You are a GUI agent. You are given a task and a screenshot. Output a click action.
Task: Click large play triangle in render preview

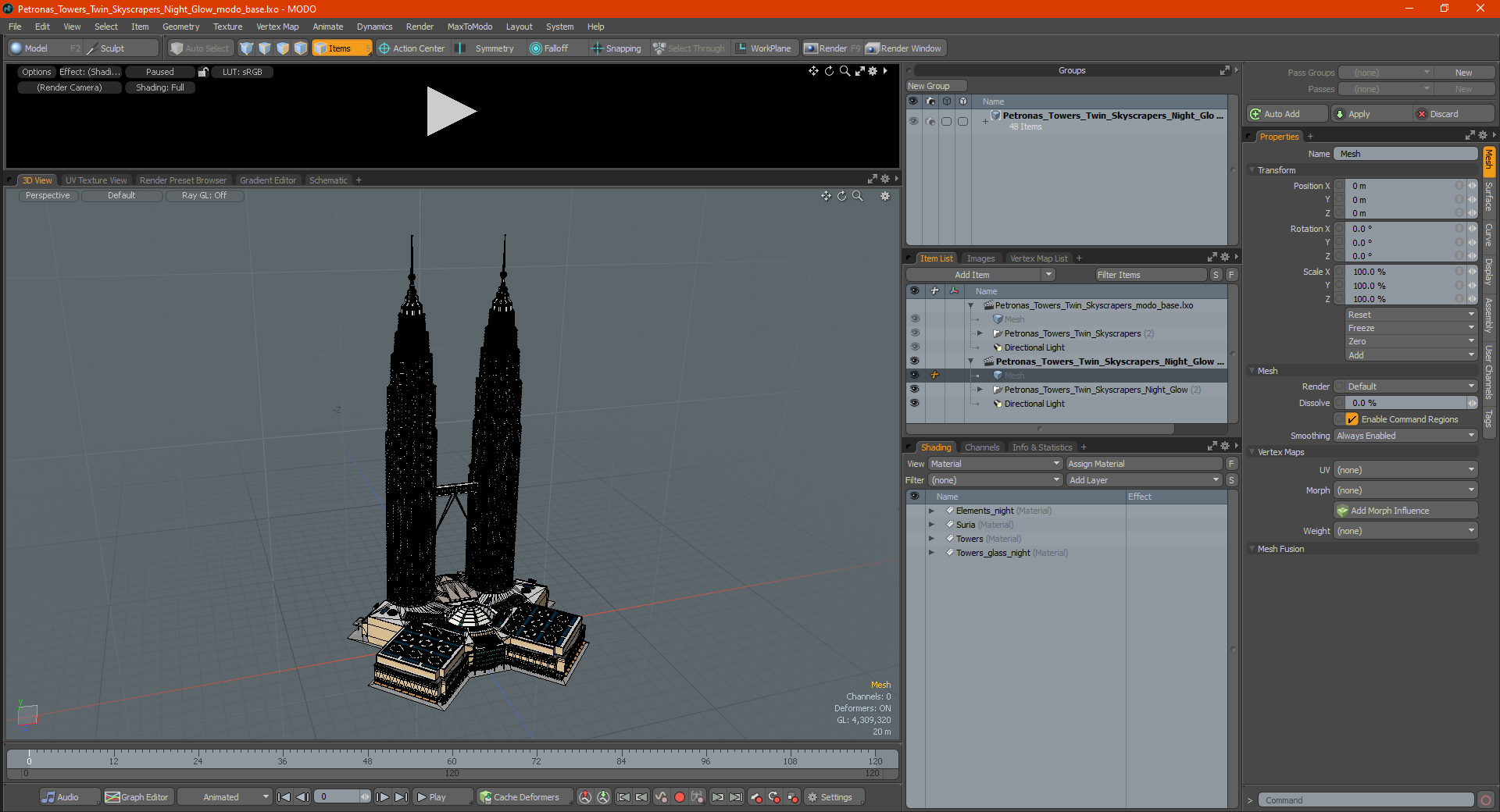click(451, 112)
